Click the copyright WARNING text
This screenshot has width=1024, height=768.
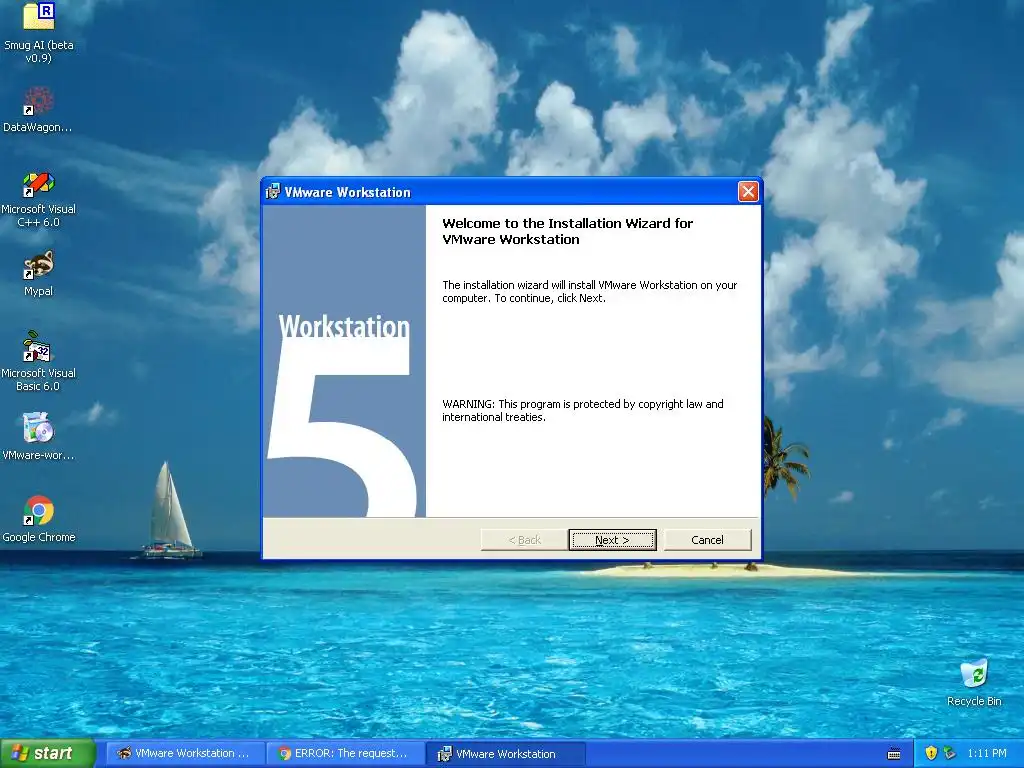(583, 411)
